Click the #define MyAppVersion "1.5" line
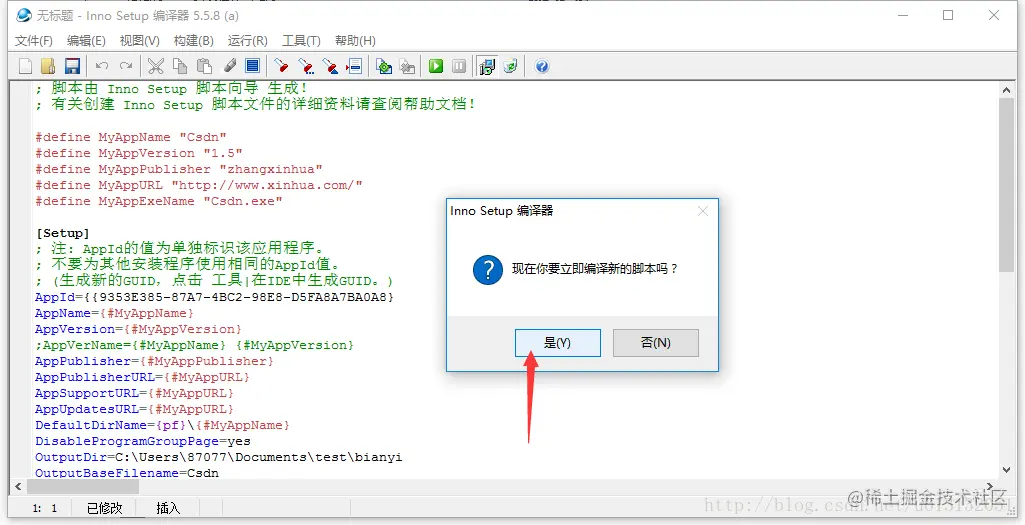The height and width of the screenshot is (525, 1025). (139, 153)
